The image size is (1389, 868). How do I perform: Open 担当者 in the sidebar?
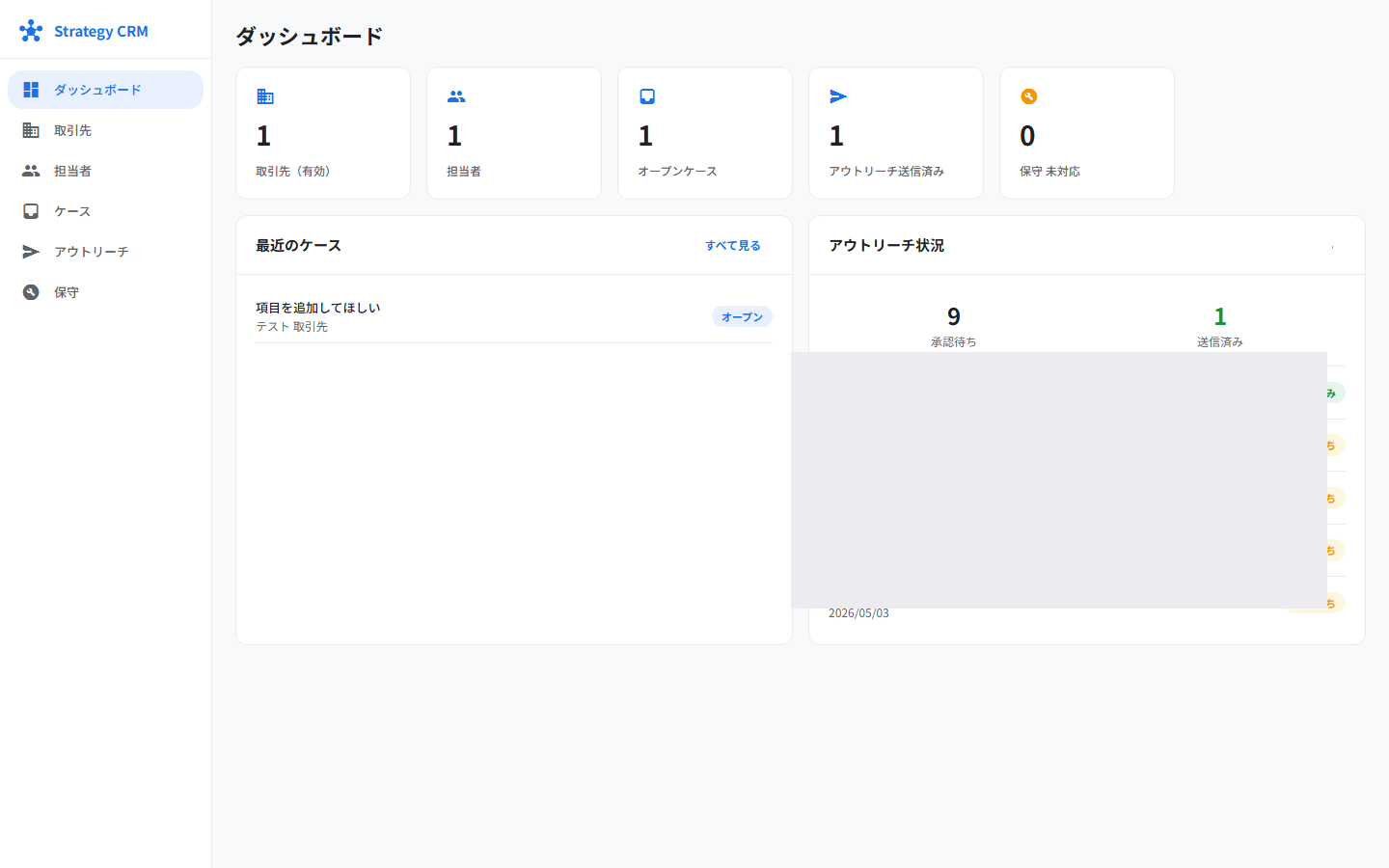106,171
